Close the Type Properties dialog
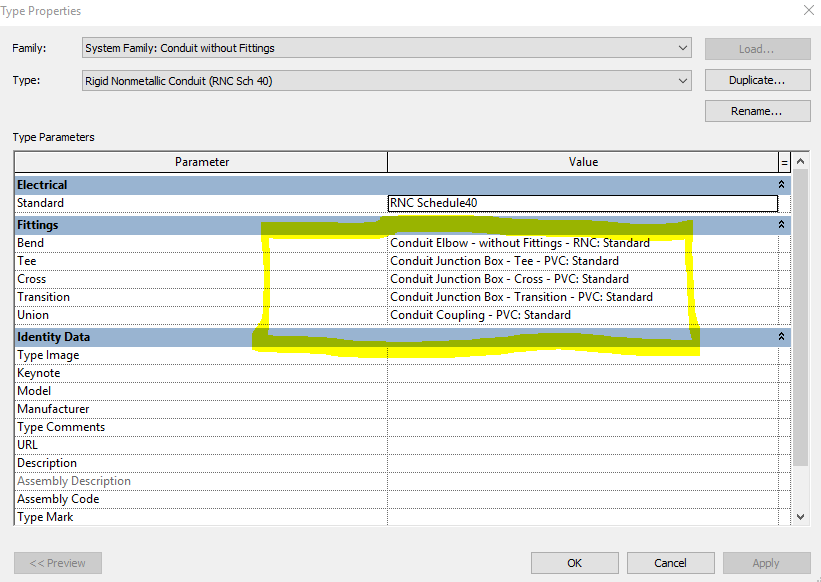 (808, 10)
